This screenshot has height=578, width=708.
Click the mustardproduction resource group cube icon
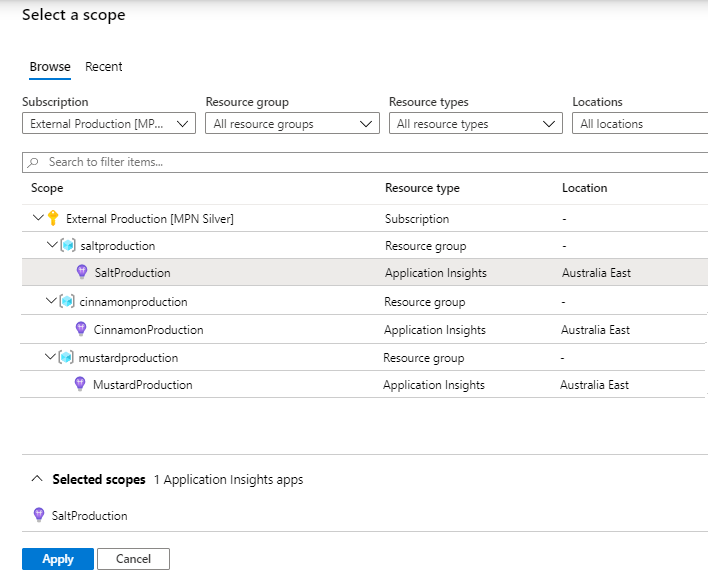(66, 357)
